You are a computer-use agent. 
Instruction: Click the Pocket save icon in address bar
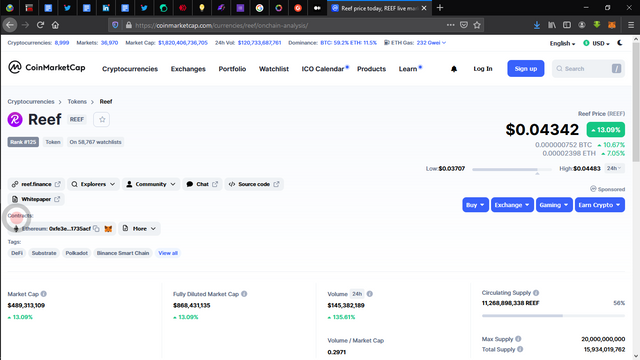coord(464,25)
